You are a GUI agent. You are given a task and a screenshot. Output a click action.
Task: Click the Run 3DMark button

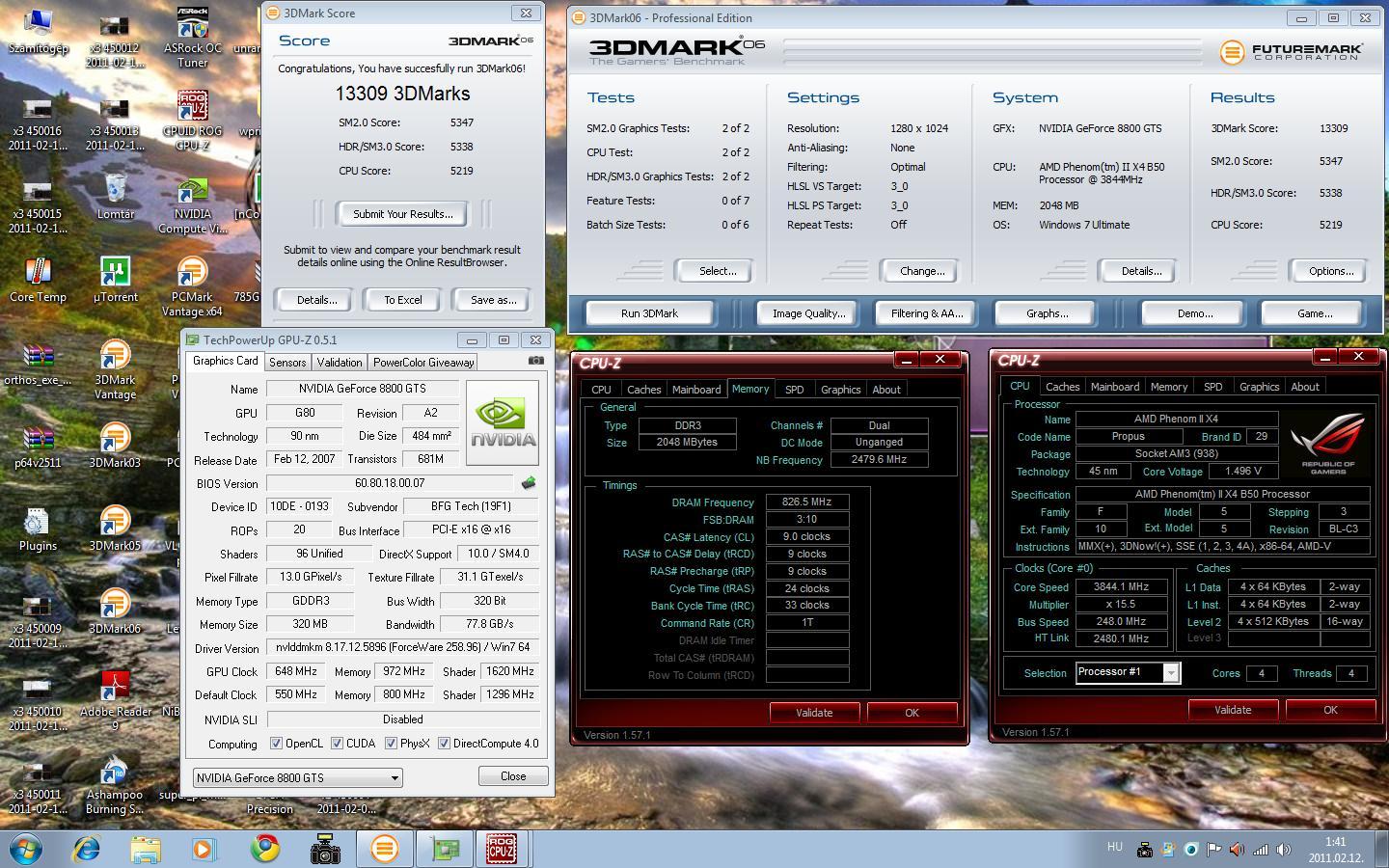point(649,313)
